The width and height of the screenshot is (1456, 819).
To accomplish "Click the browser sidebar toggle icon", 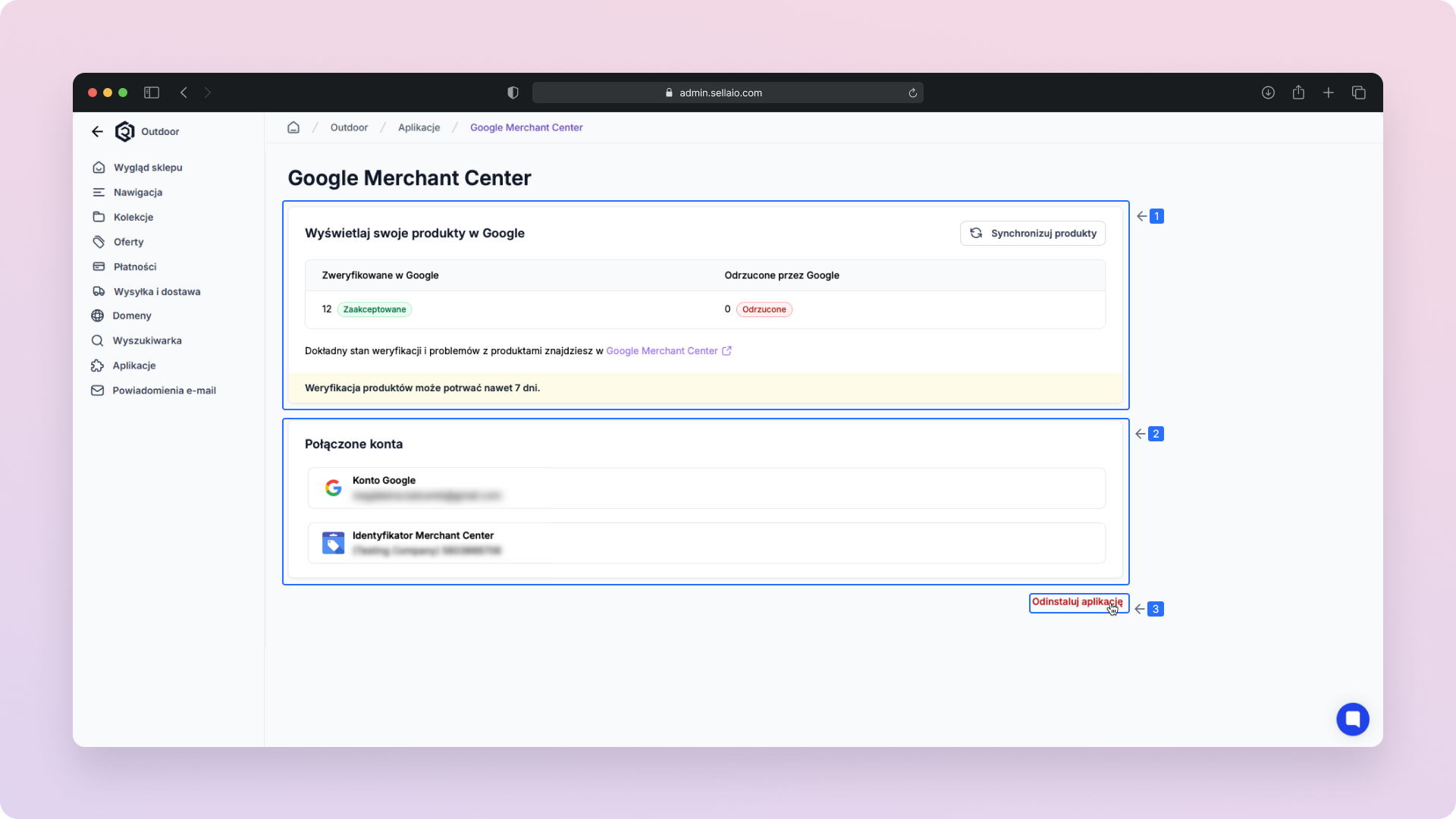I will click(x=152, y=93).
